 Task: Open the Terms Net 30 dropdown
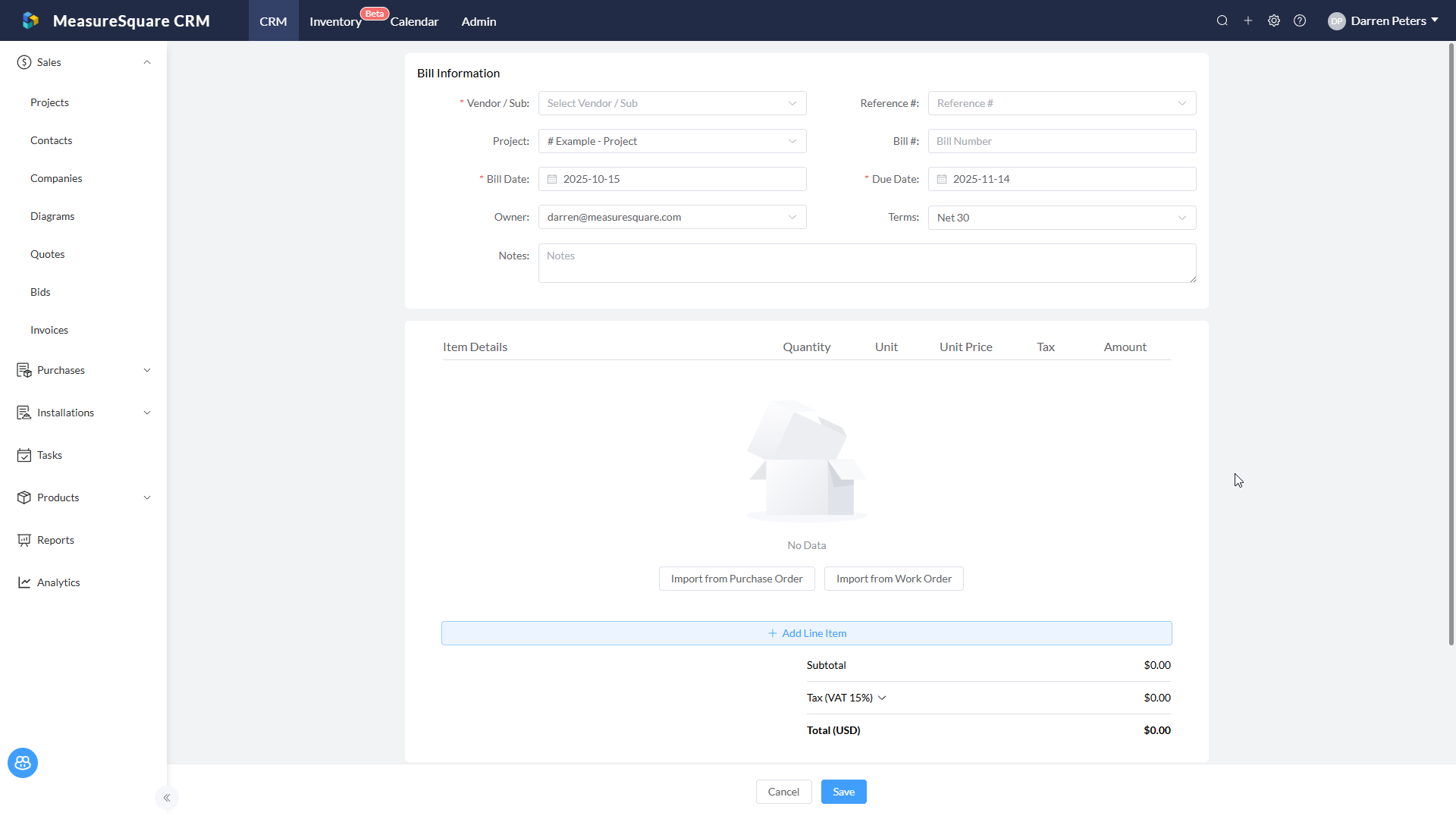[1061, 218]
